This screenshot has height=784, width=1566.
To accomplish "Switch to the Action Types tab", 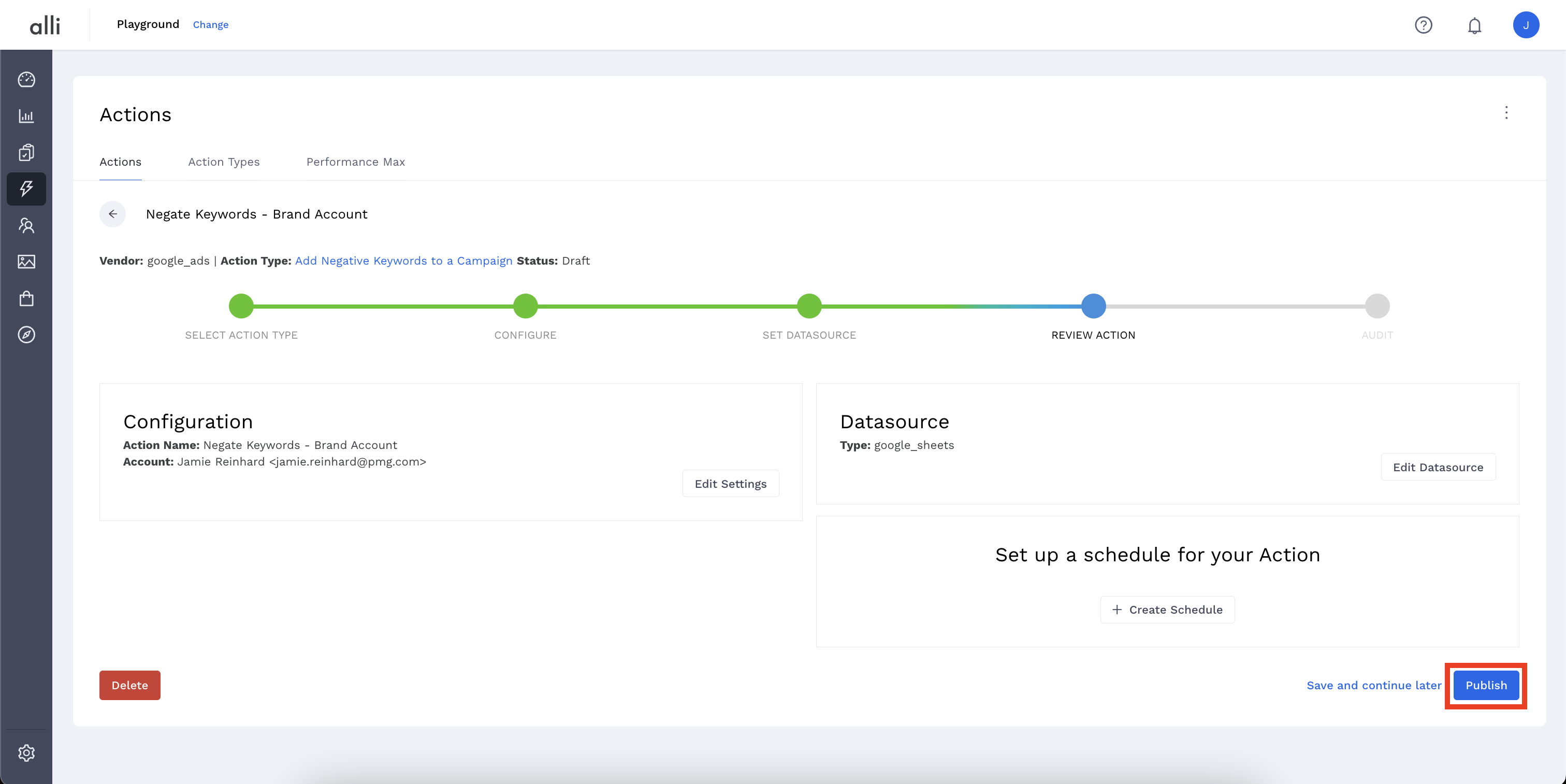I will [224, 162].
